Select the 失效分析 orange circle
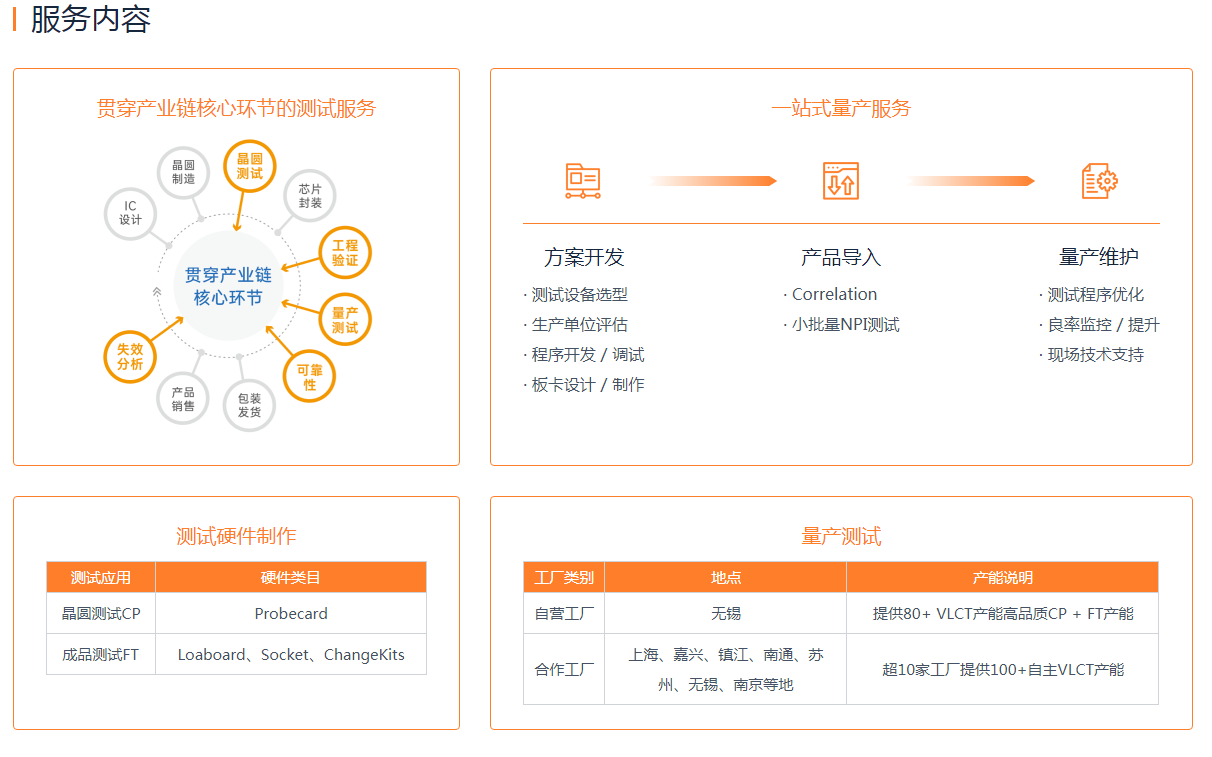This screenshot has height=757, width=1212. pyautogui.click(x=130, y=356)
